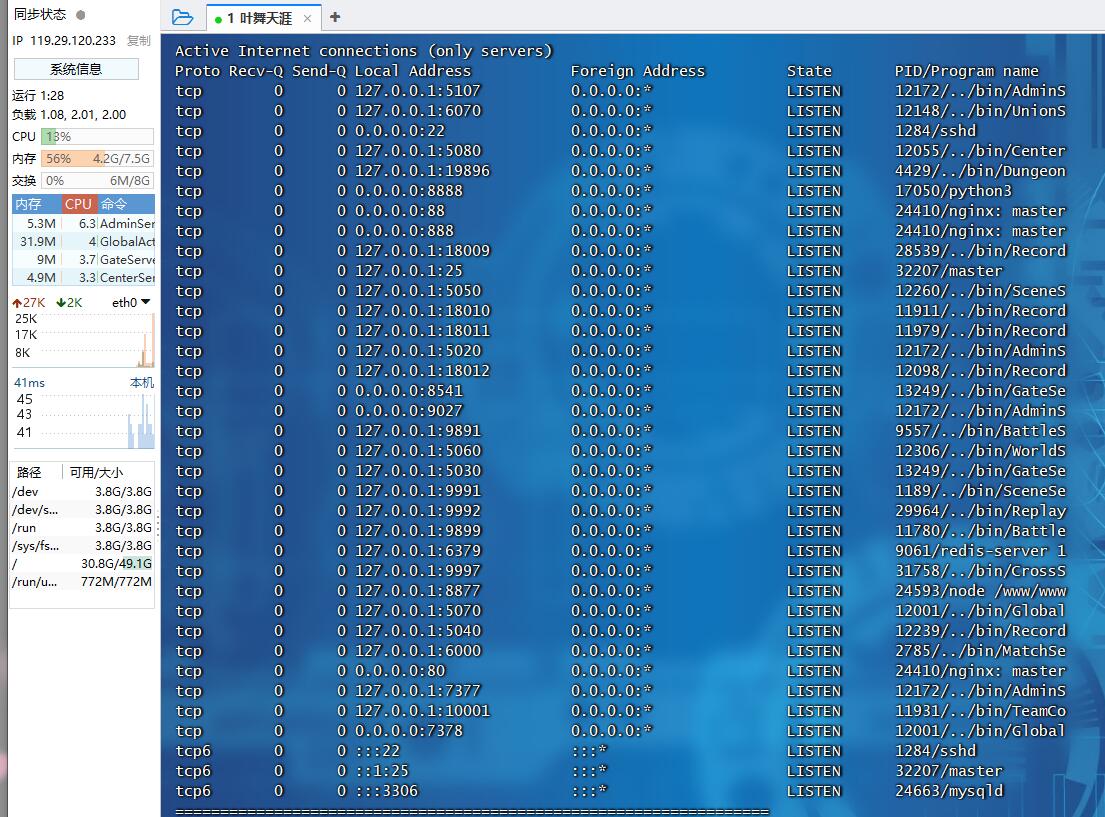The height and width of the screenshot is (817, 1105).
Task: Sort processes by CPU column
Action: pos(79,204)
